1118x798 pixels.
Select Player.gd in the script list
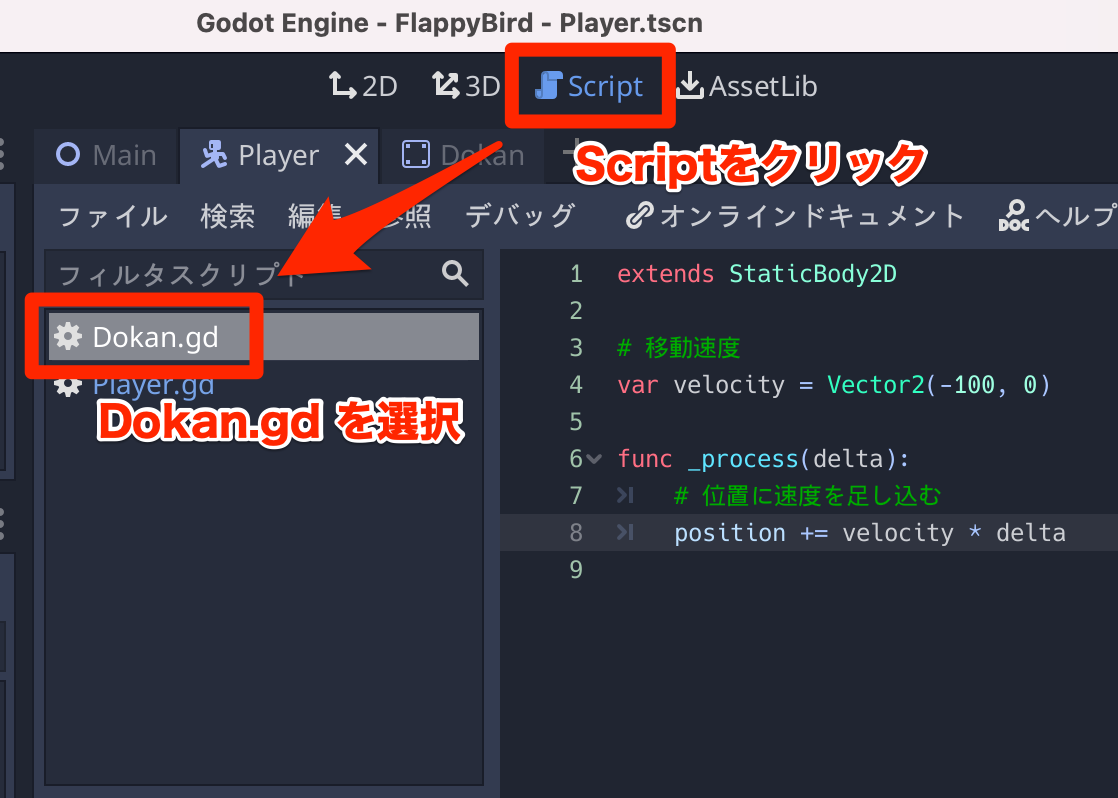tap(264, 385)
